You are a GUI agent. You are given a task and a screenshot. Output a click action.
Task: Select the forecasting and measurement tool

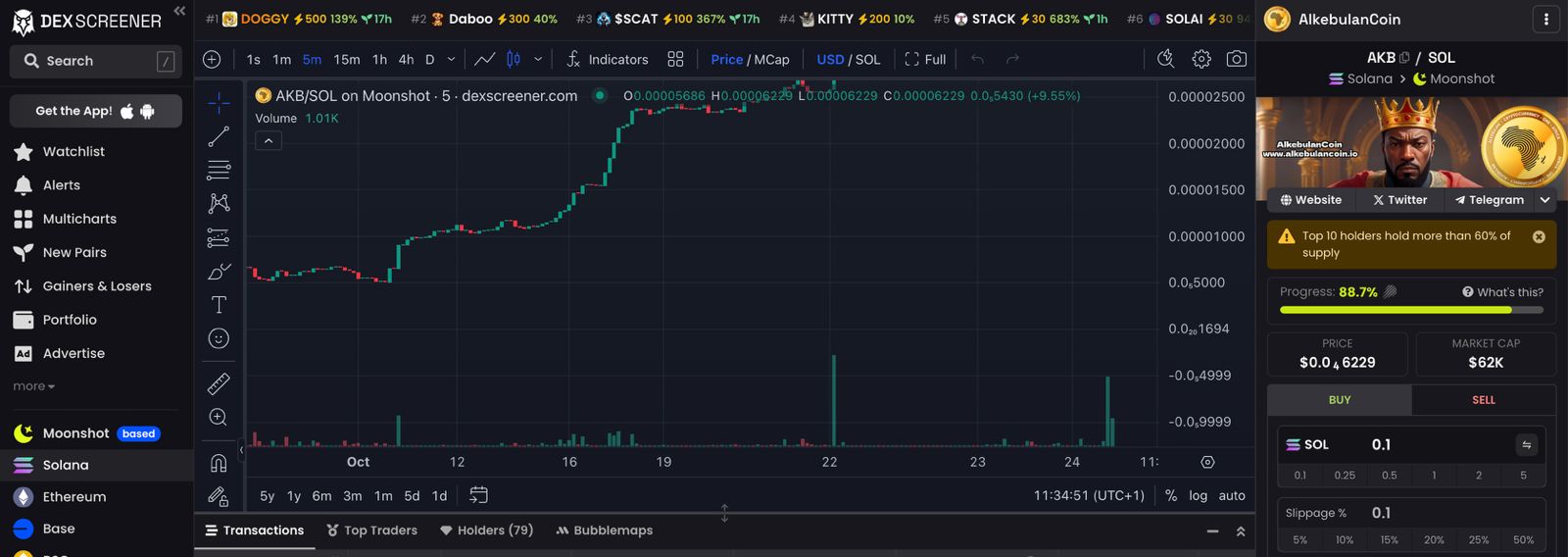219,237
